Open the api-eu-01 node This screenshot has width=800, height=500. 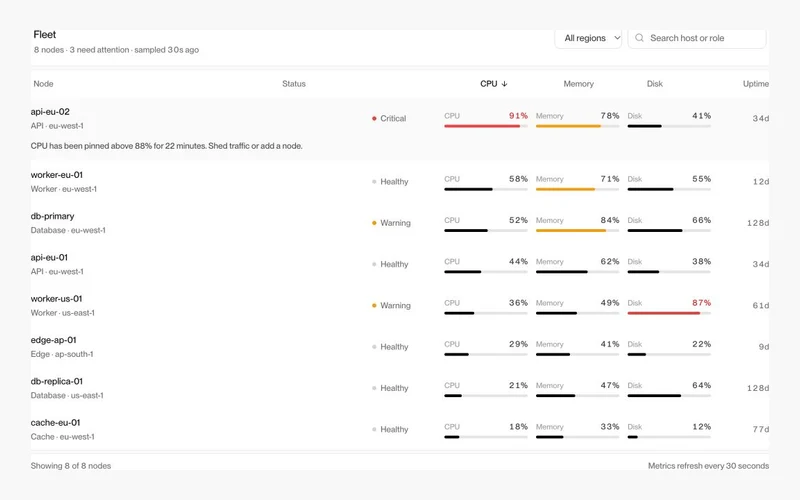[49, 257]
